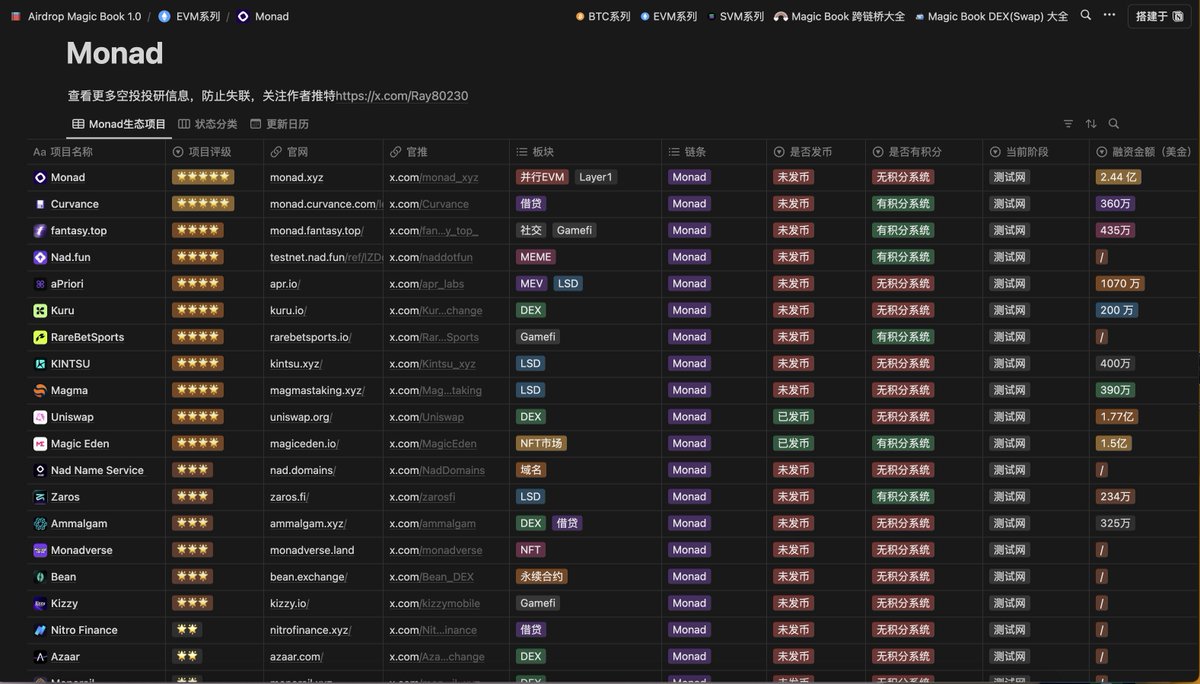The height and width of the screenshot is (684, 1200).
Task: Click the RareBetSports row logo icon
Action: pos(40,337)
